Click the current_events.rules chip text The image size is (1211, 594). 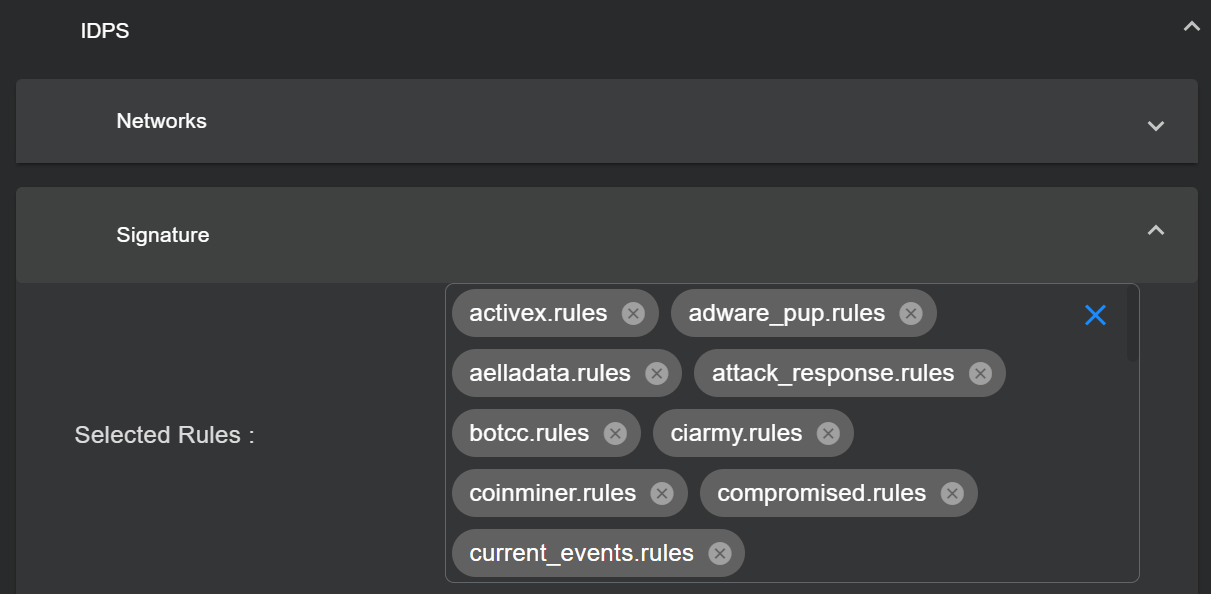click(x=581, y=554)
